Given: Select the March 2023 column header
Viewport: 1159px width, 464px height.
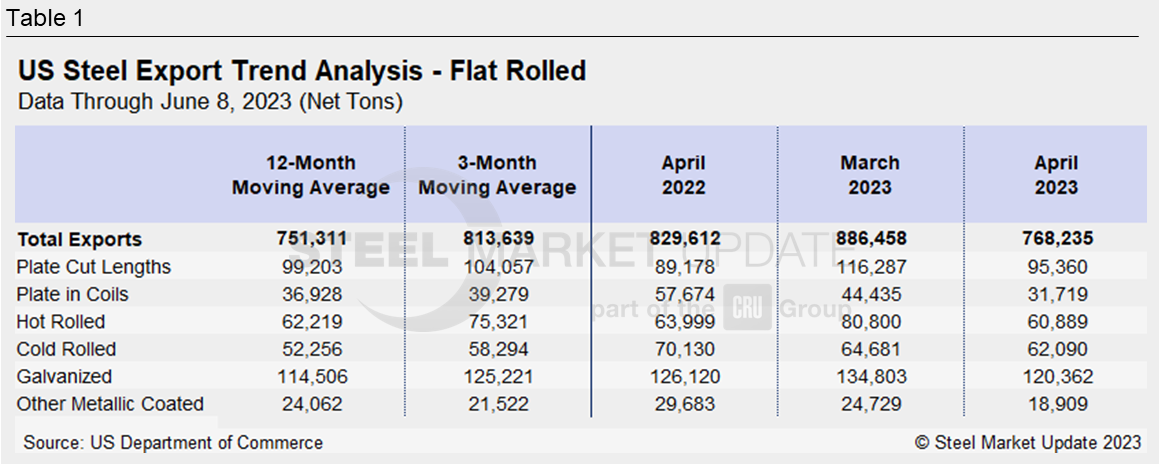Looking at the screenshot, I should coord(870,175).
